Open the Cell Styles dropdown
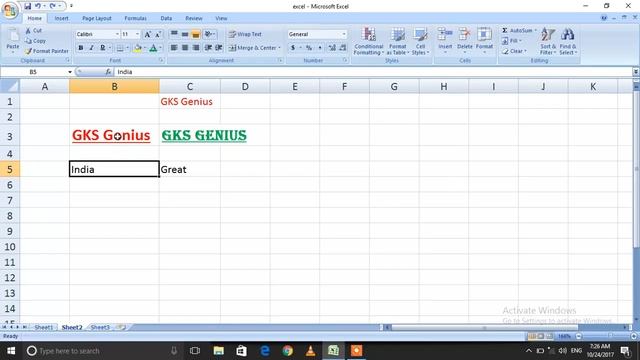 point(420,41)
